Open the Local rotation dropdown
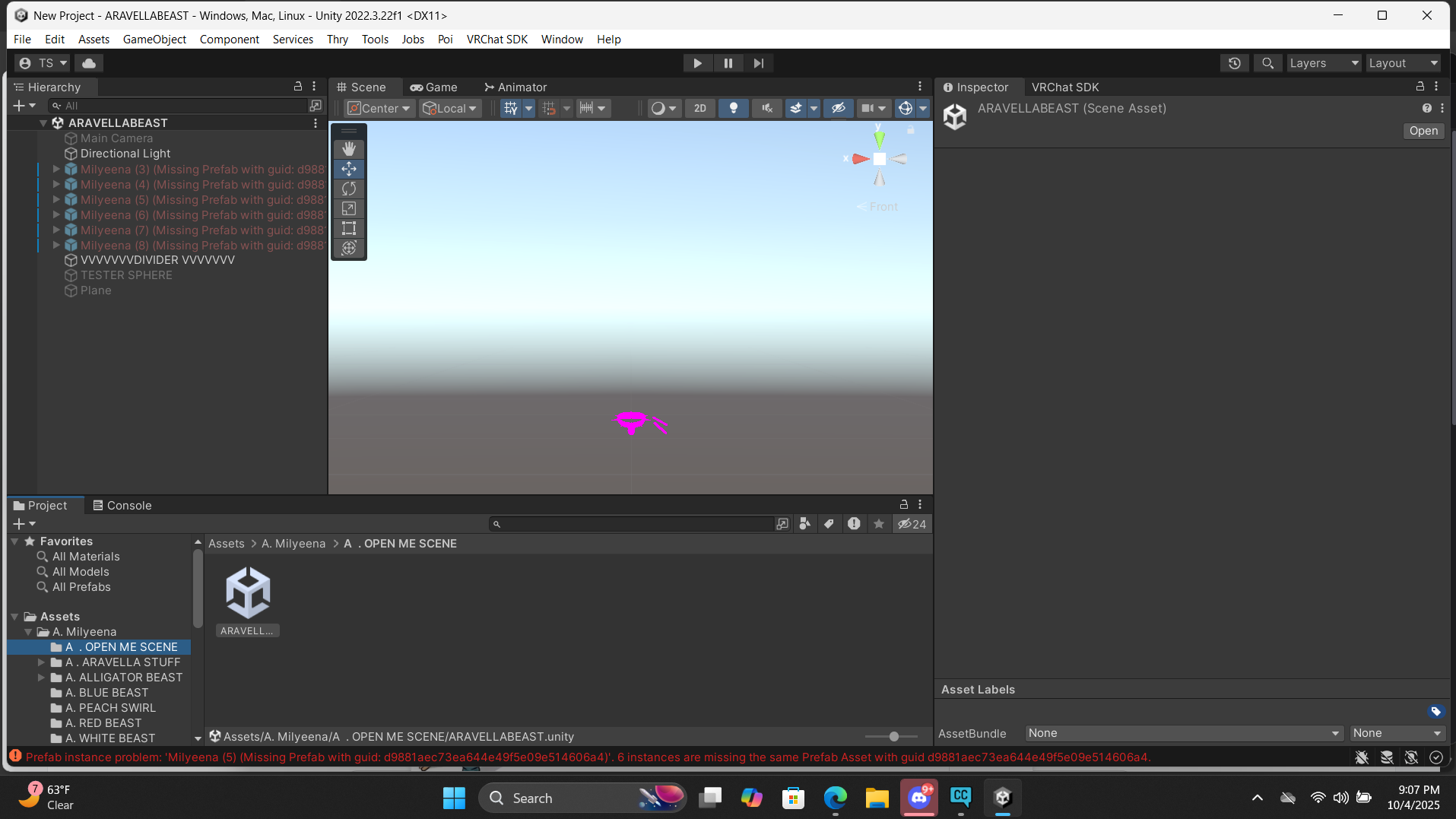The height and width of the screenshot is (819, 1456). point(450,108)
